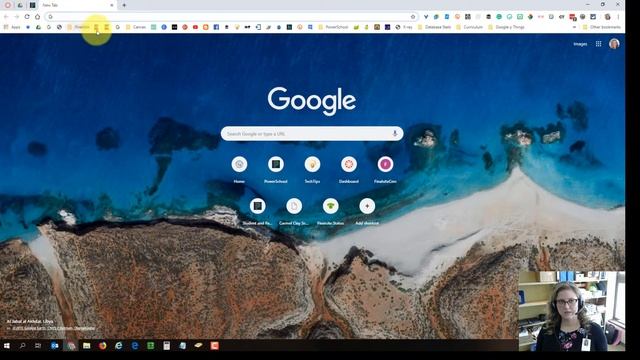Open the Windows Start menu
This screenshot has width=640, height=360.
click(x=7, y=346)
